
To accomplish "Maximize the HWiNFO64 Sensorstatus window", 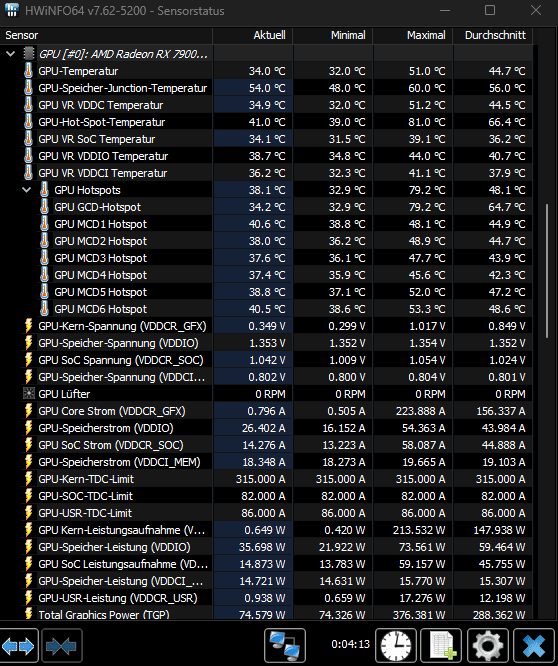I will [x=490, y=10].
